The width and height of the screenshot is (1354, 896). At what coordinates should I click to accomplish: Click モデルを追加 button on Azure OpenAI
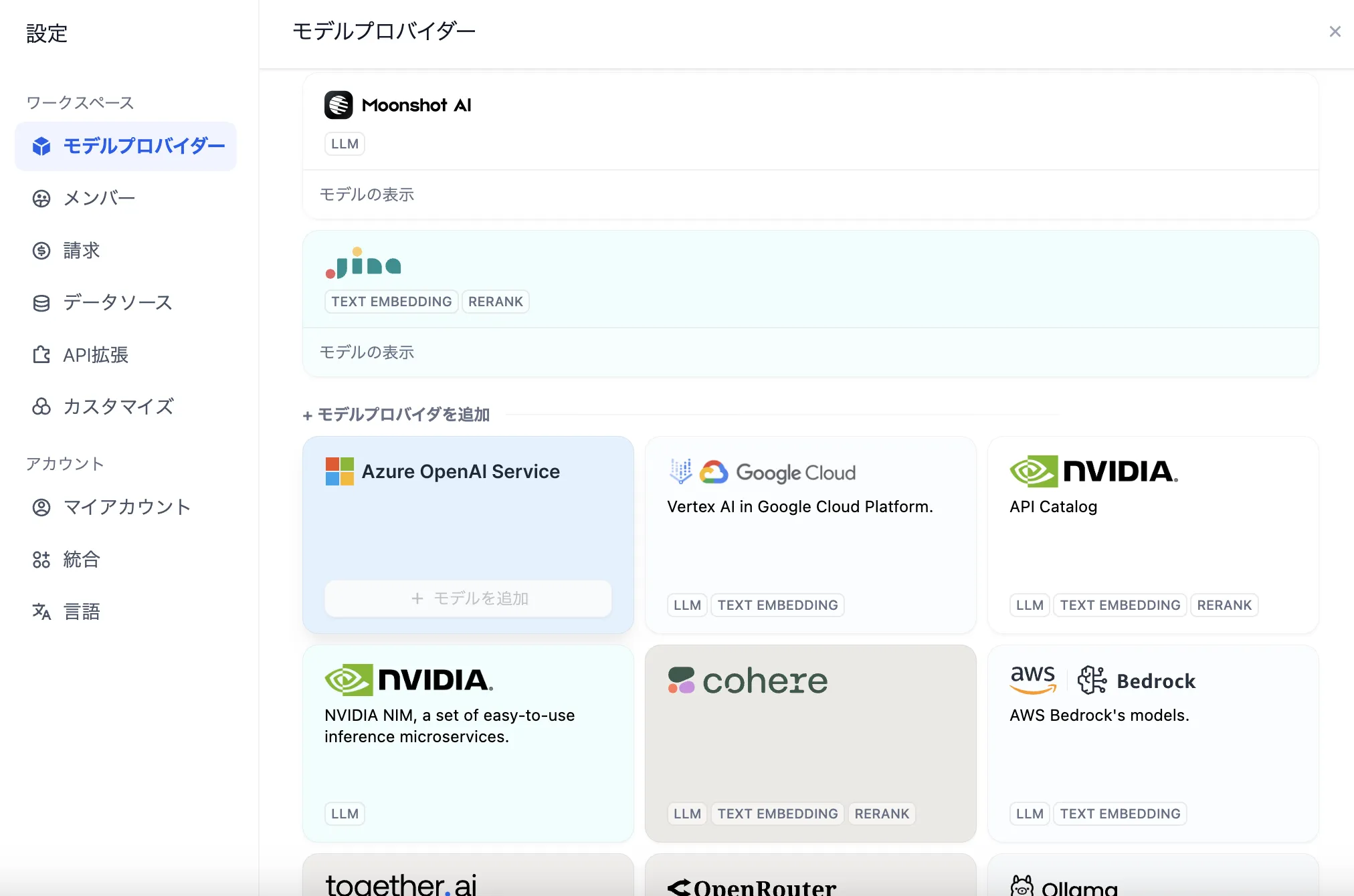click(x=468, y=598)
